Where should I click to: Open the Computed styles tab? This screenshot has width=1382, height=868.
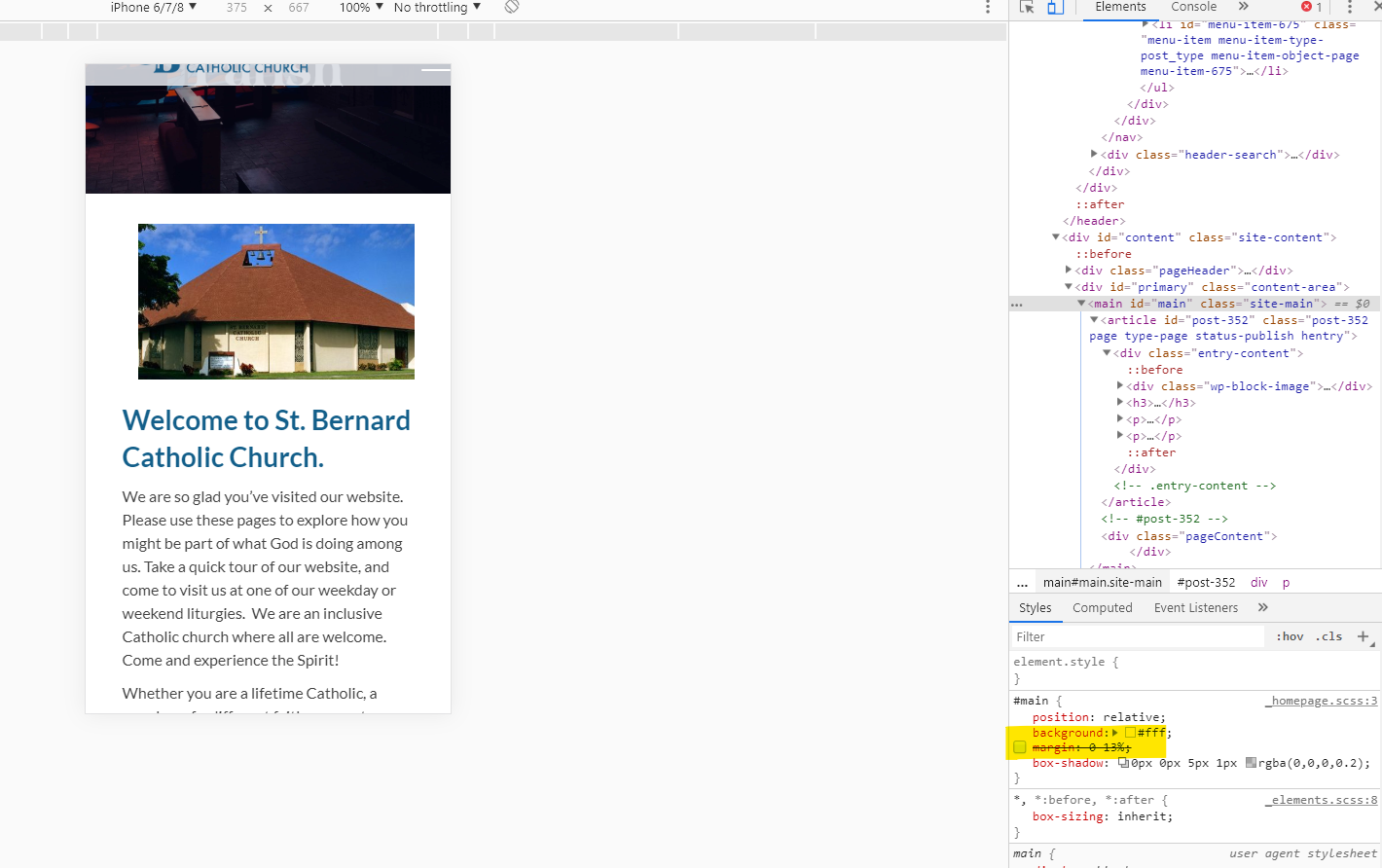(x=1102, y=607)
